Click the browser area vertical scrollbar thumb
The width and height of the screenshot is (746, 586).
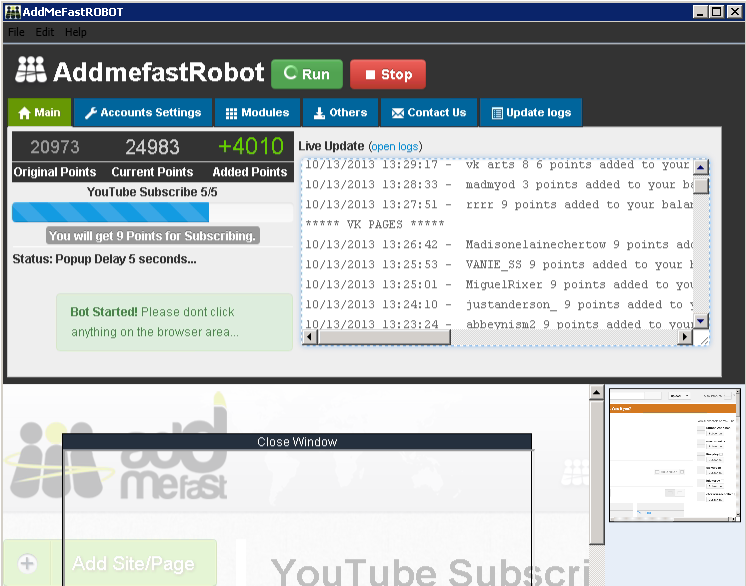[x=597, y=472]
